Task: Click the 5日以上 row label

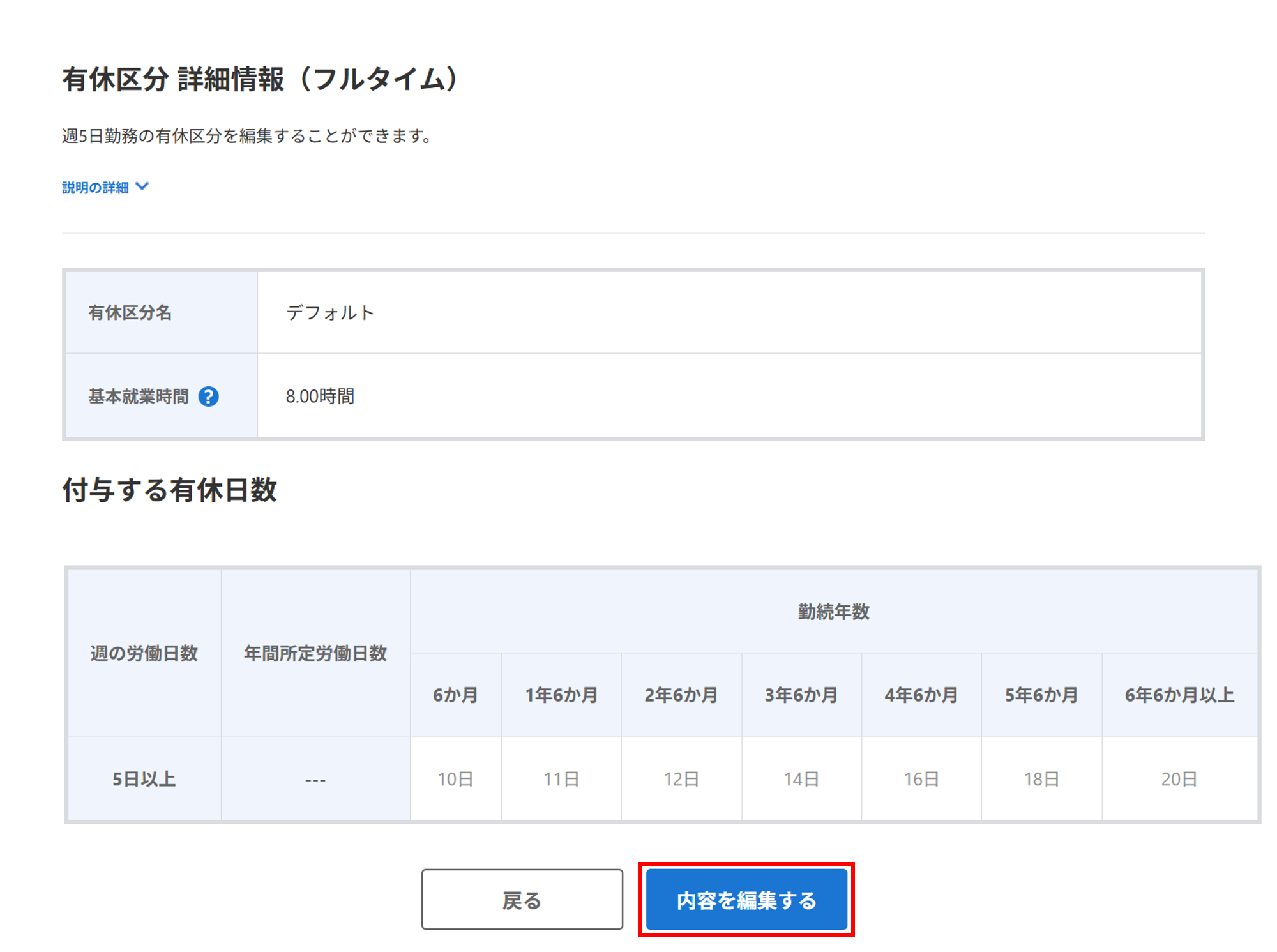Action: (144, 779)
